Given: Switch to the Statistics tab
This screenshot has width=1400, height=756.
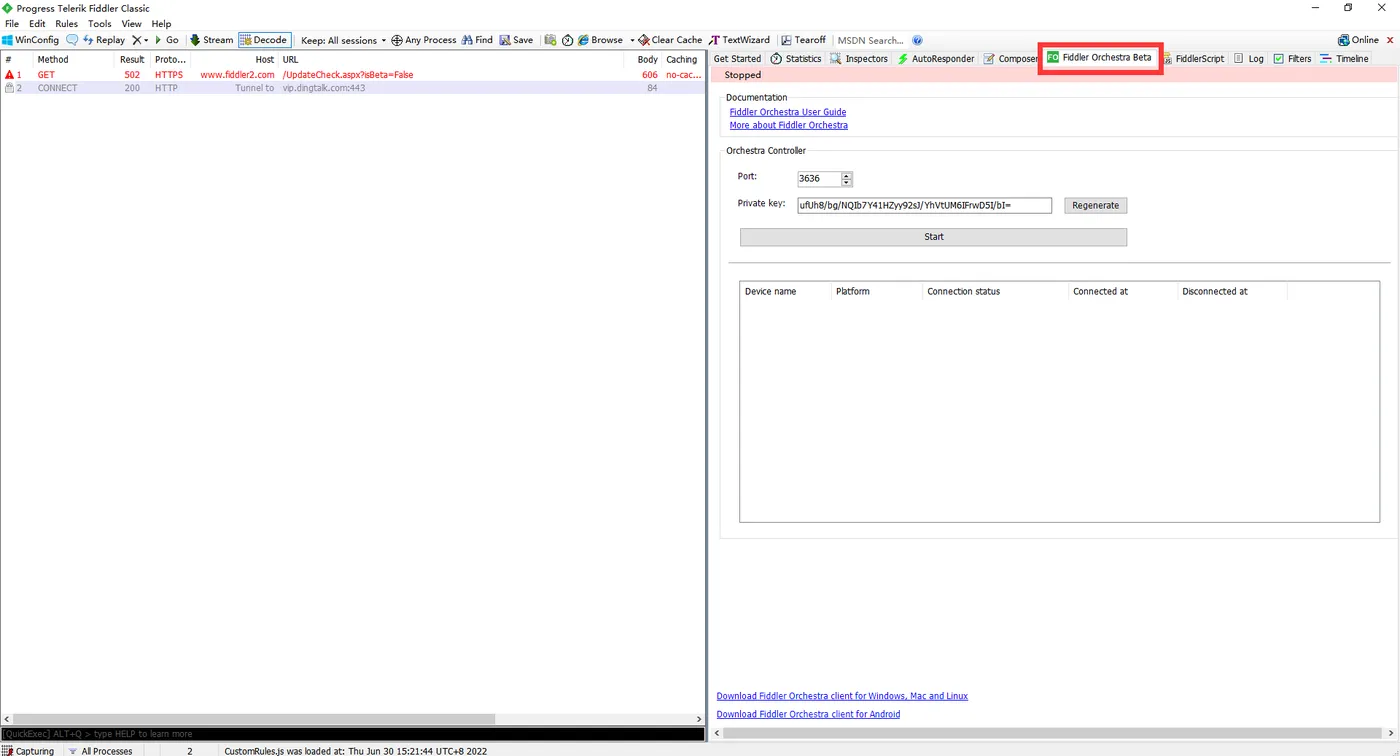Looking at the screenshot, I should tap(796, 59).
